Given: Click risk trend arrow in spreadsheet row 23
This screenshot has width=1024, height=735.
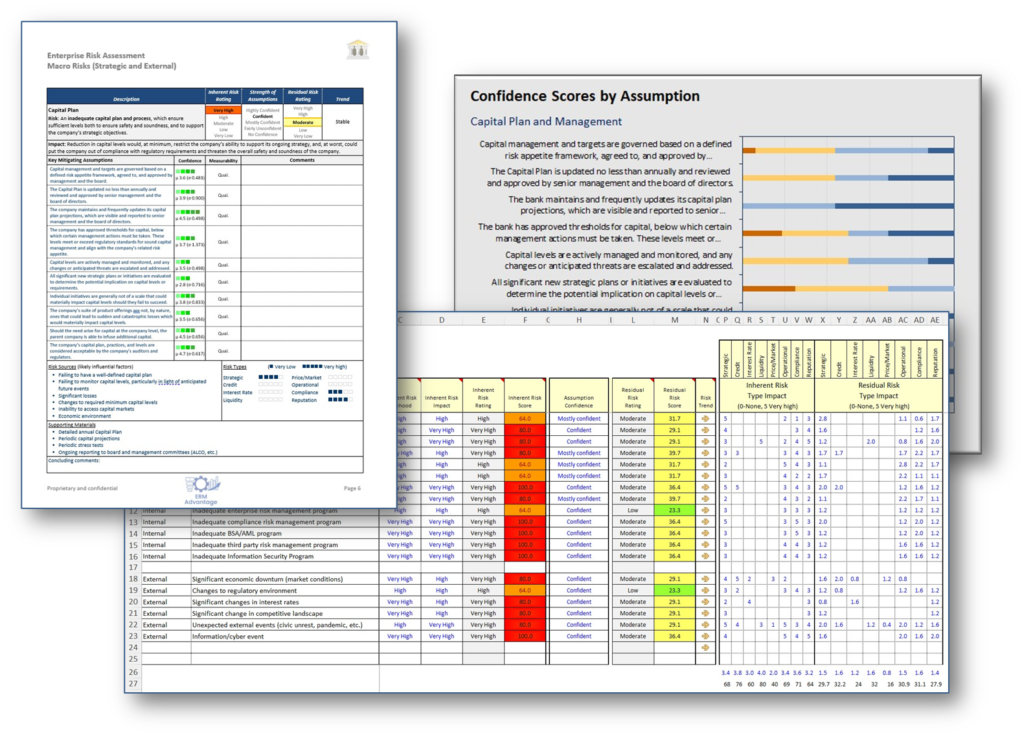Looking at the screenshot, I should coord(704,636).
